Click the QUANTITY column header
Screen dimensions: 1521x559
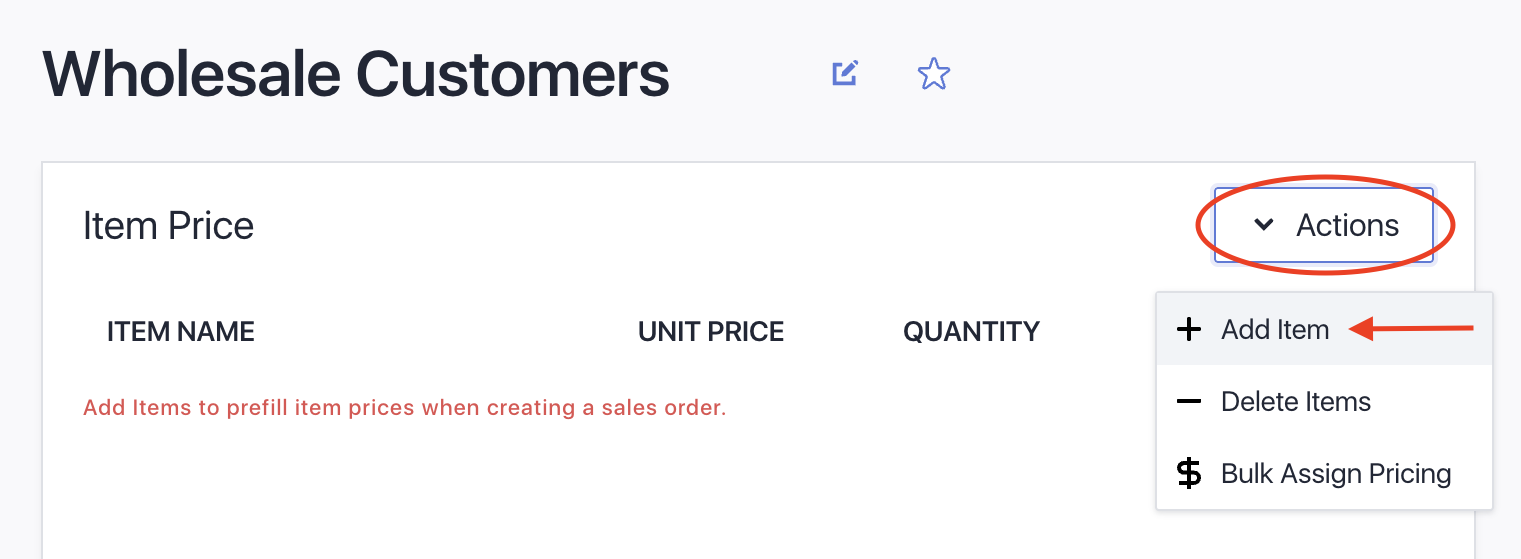pos(971,331)
